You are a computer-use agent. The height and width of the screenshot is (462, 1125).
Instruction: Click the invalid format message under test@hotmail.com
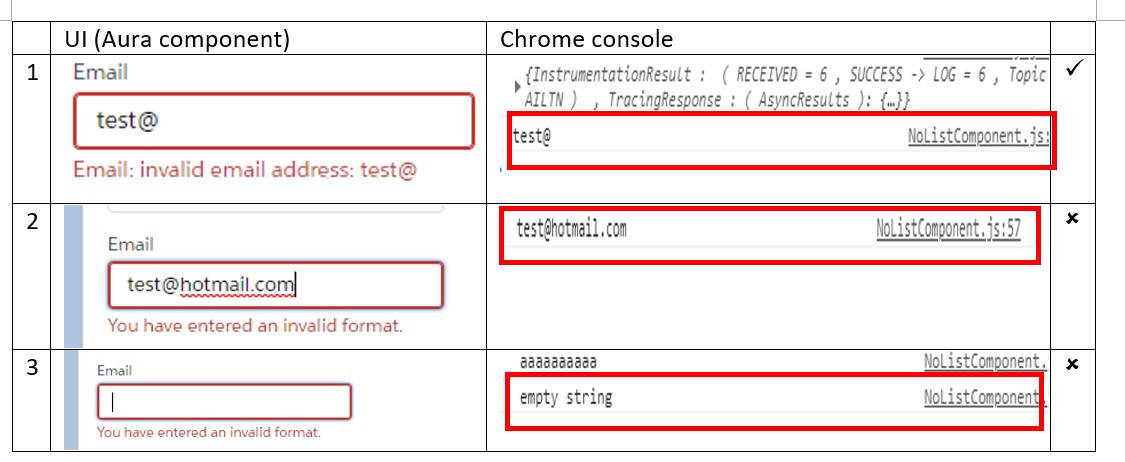[255, 325]
